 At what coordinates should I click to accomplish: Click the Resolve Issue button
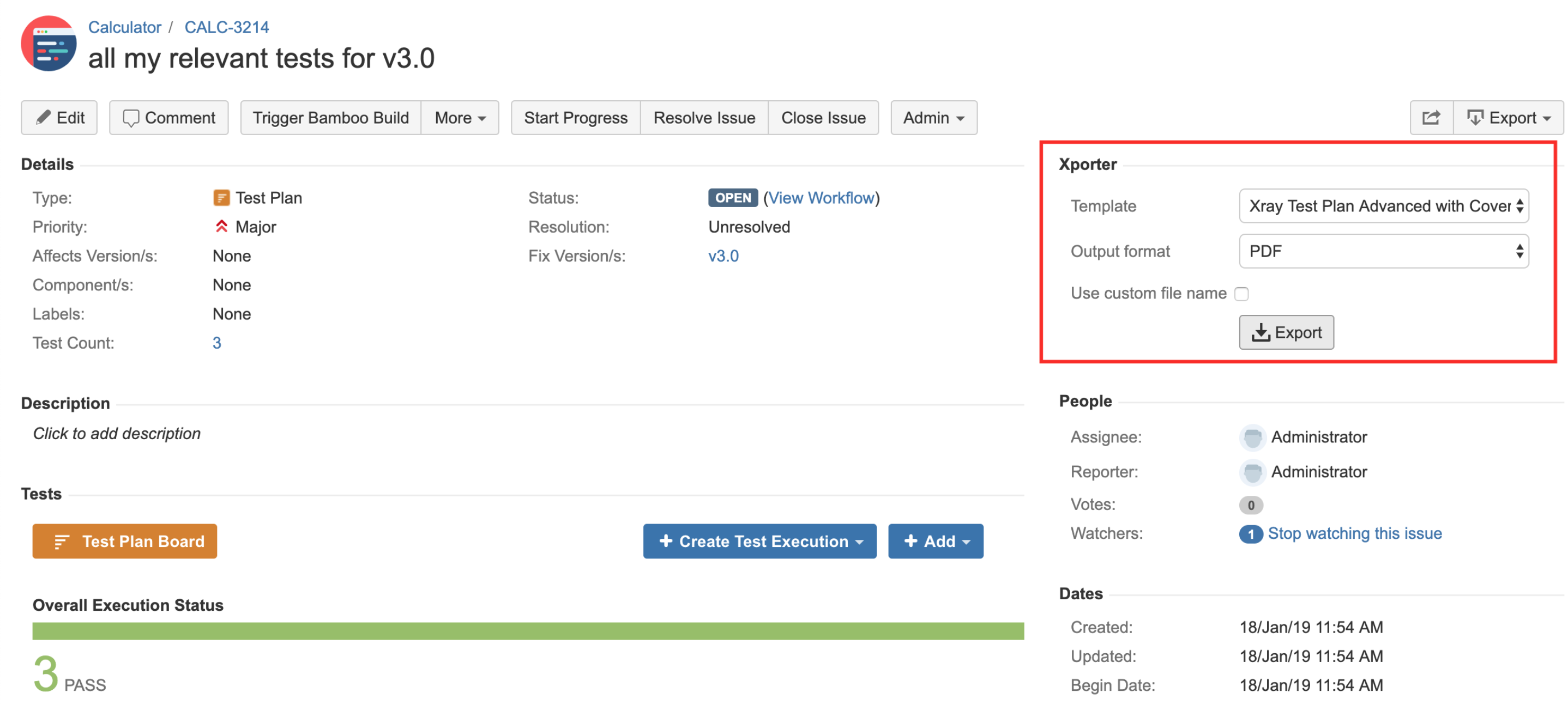(704, 117)
